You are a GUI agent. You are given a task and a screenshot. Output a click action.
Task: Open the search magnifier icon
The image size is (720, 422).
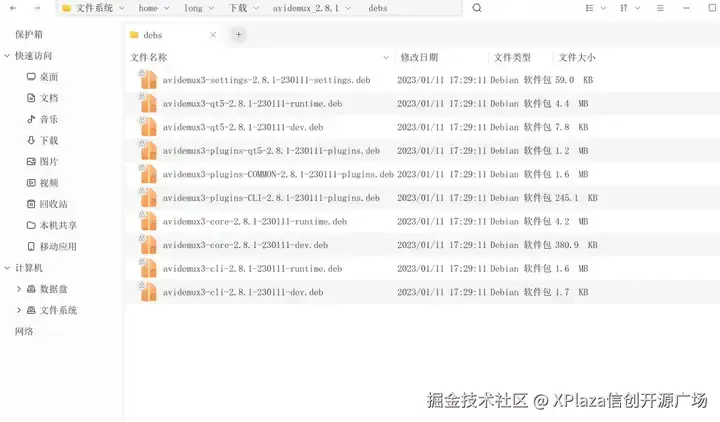[477, 8]
